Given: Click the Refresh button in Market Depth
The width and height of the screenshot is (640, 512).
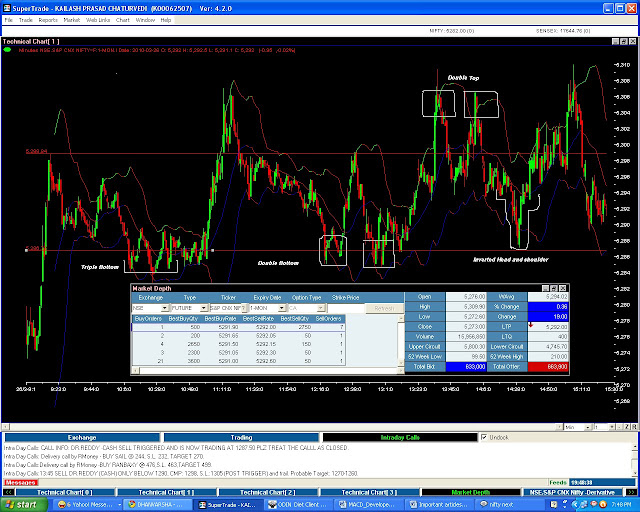Looking at the screenshot, I should point(384,308).
